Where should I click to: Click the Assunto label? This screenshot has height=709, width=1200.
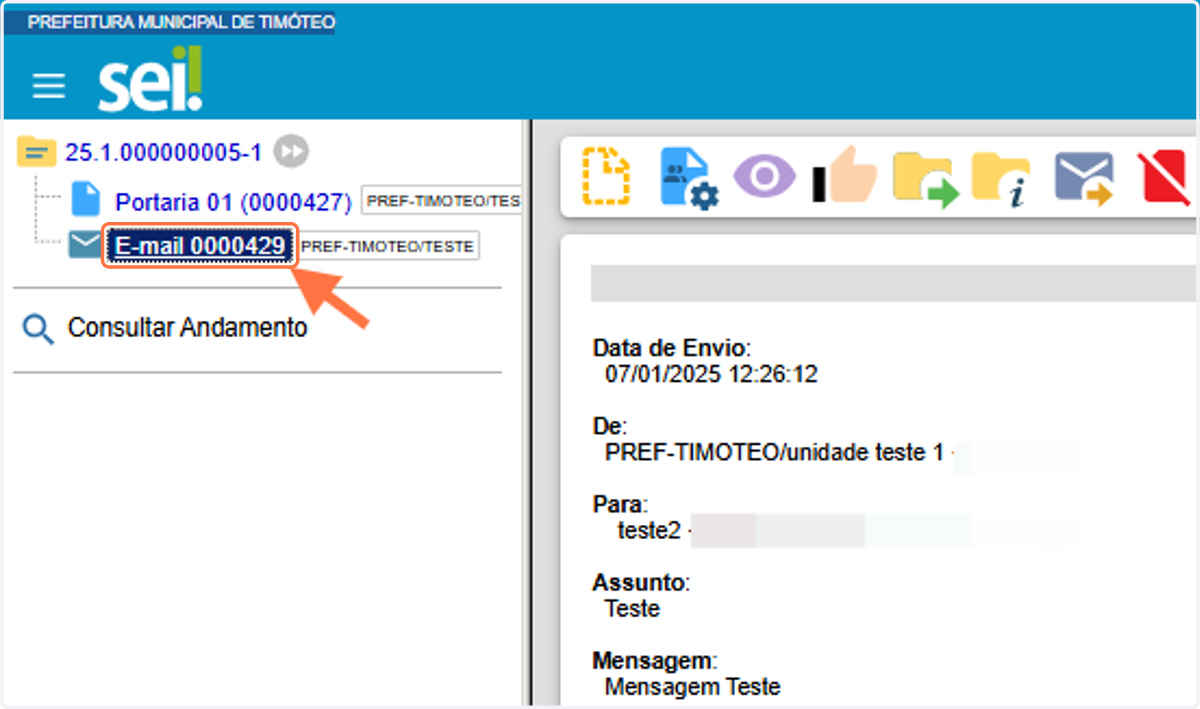[x=641, y=582]
